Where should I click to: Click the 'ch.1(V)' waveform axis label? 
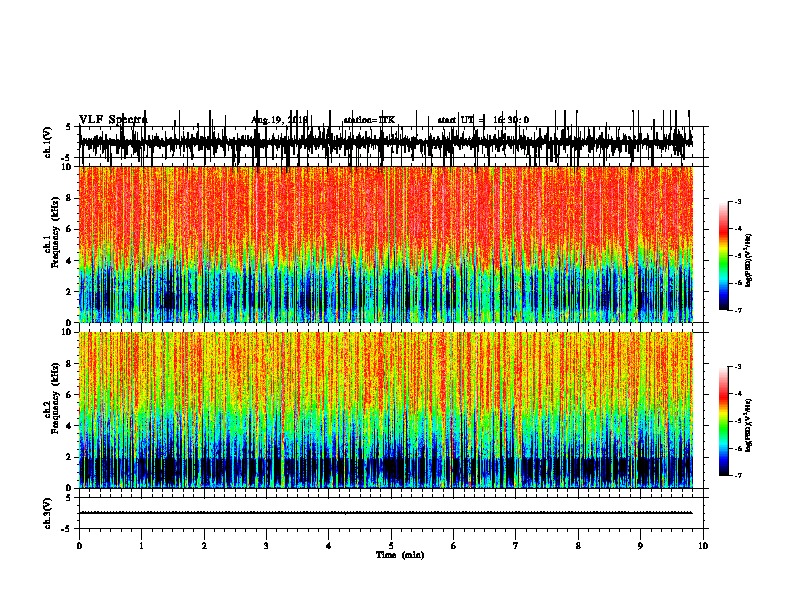coord(48,142)
